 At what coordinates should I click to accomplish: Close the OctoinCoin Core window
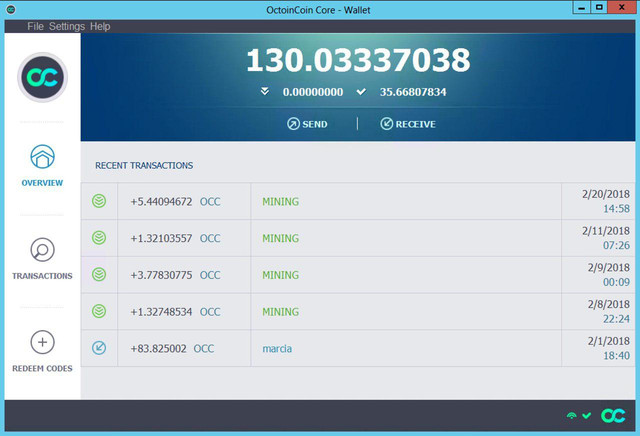[622, 7]
